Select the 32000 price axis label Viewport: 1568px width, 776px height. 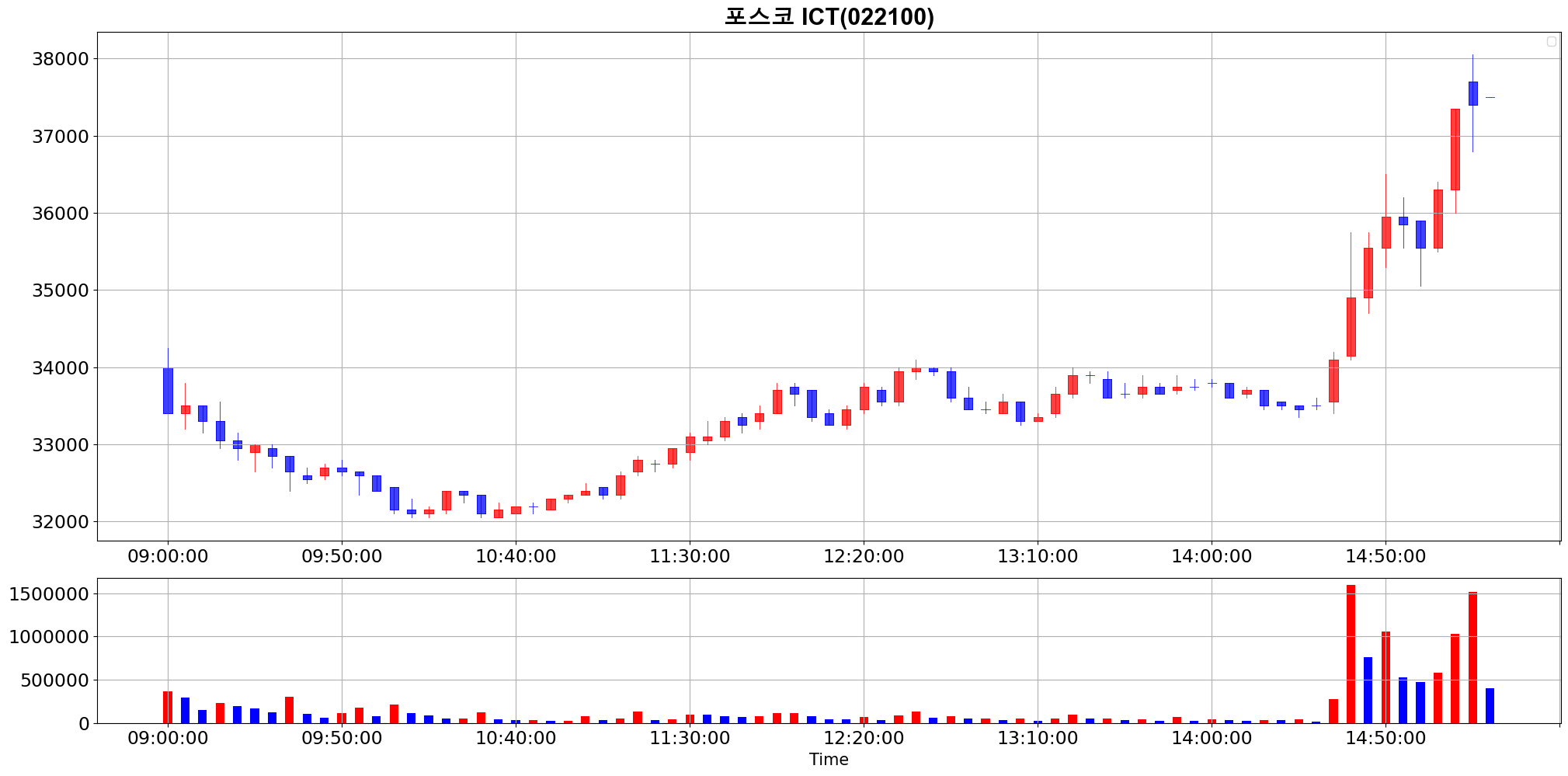(61, 522)
